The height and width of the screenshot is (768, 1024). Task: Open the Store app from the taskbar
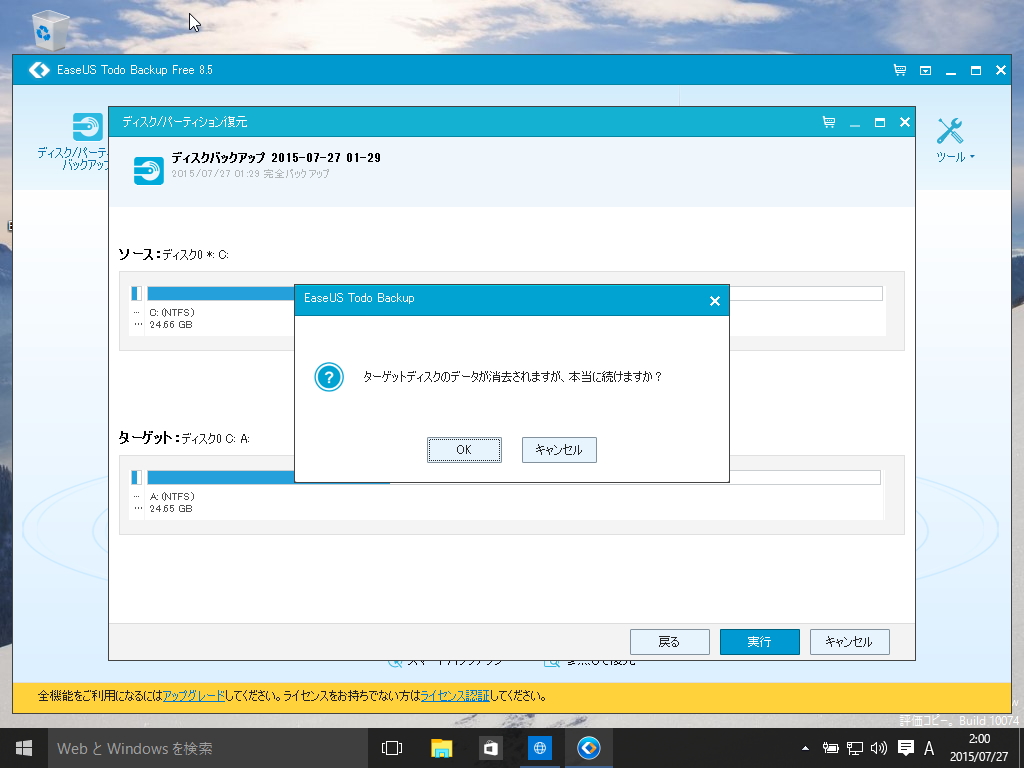click(490, 748)
